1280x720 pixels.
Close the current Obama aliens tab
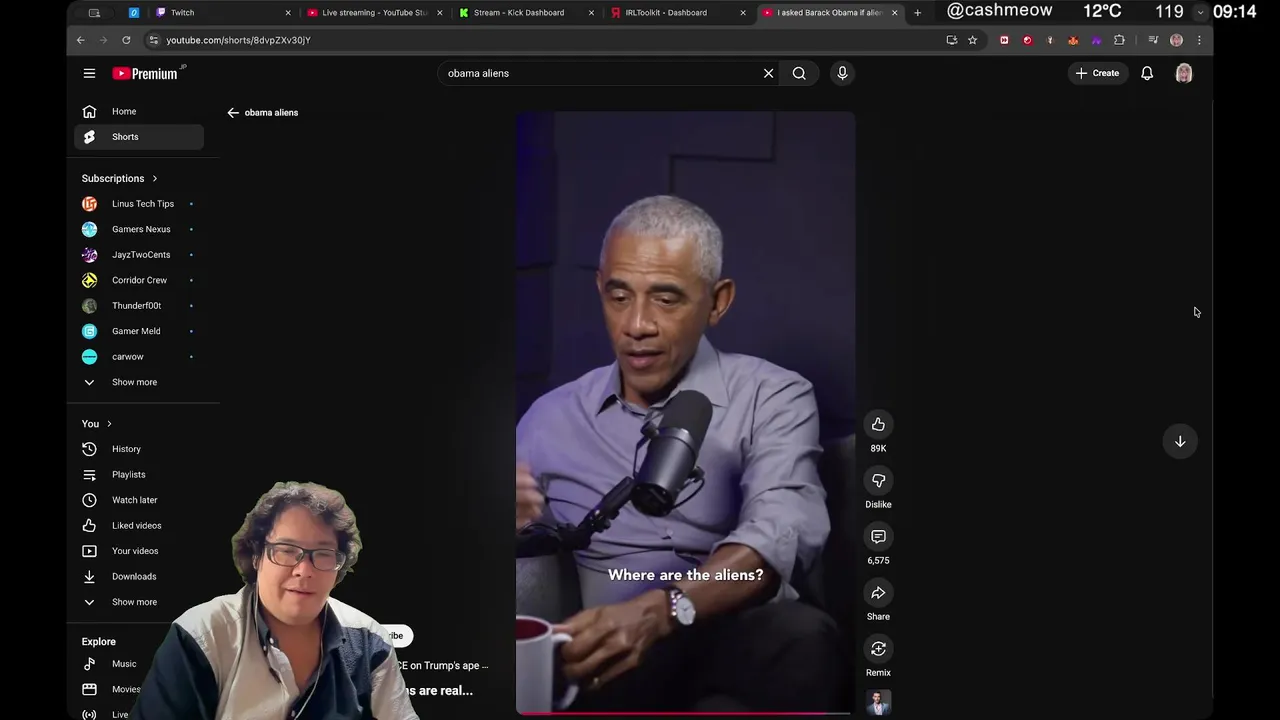point(894,13)
